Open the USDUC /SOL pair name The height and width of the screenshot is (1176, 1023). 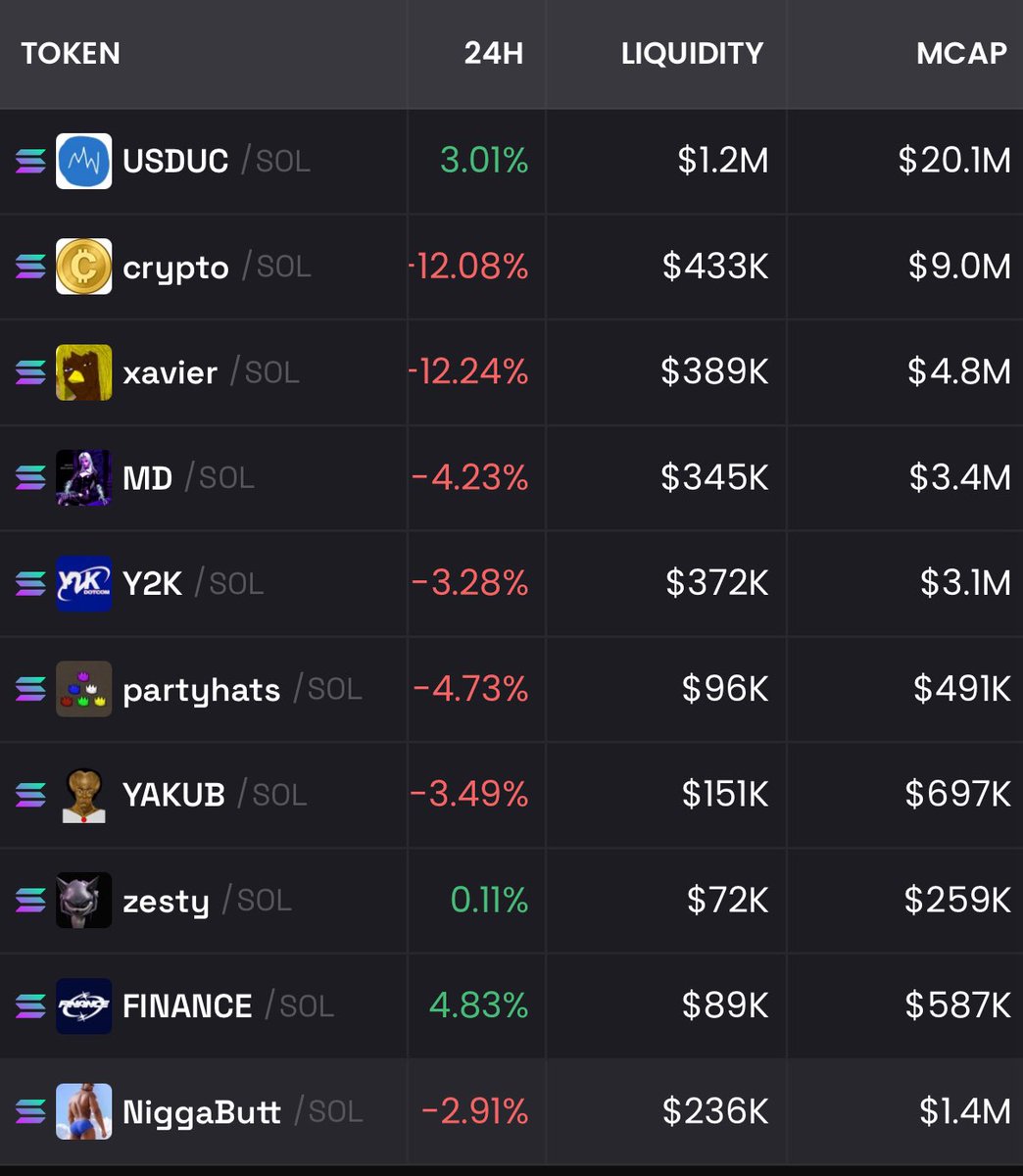coord(217,161)
